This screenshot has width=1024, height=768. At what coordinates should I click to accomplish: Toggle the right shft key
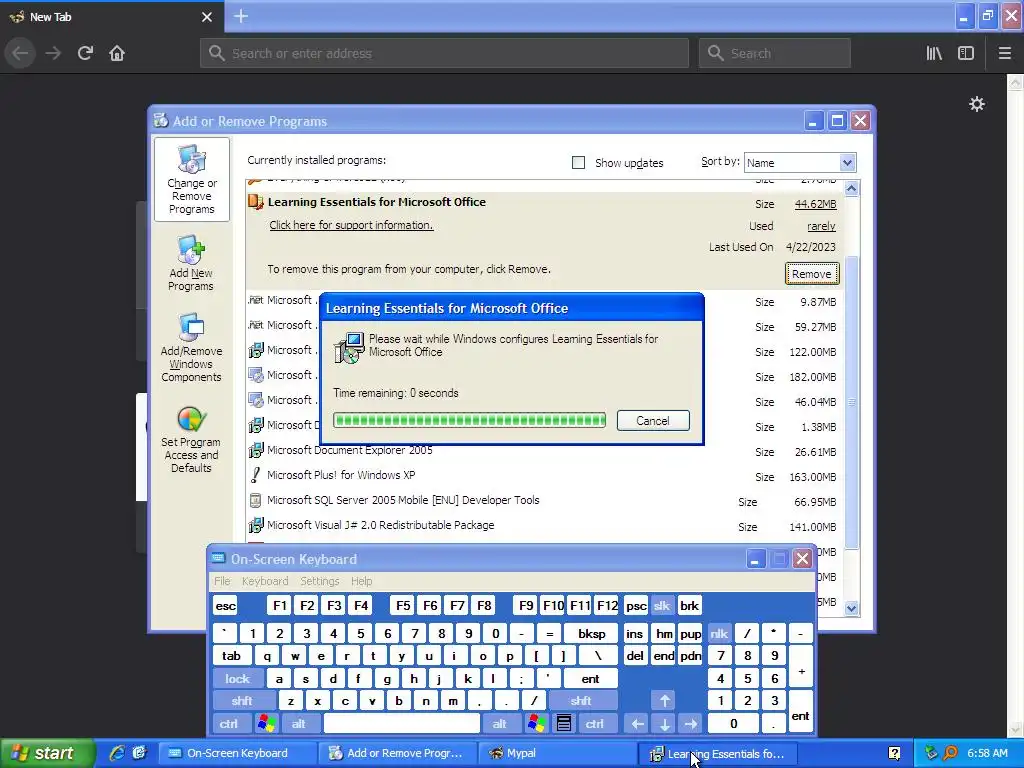[x=581, y=701]
